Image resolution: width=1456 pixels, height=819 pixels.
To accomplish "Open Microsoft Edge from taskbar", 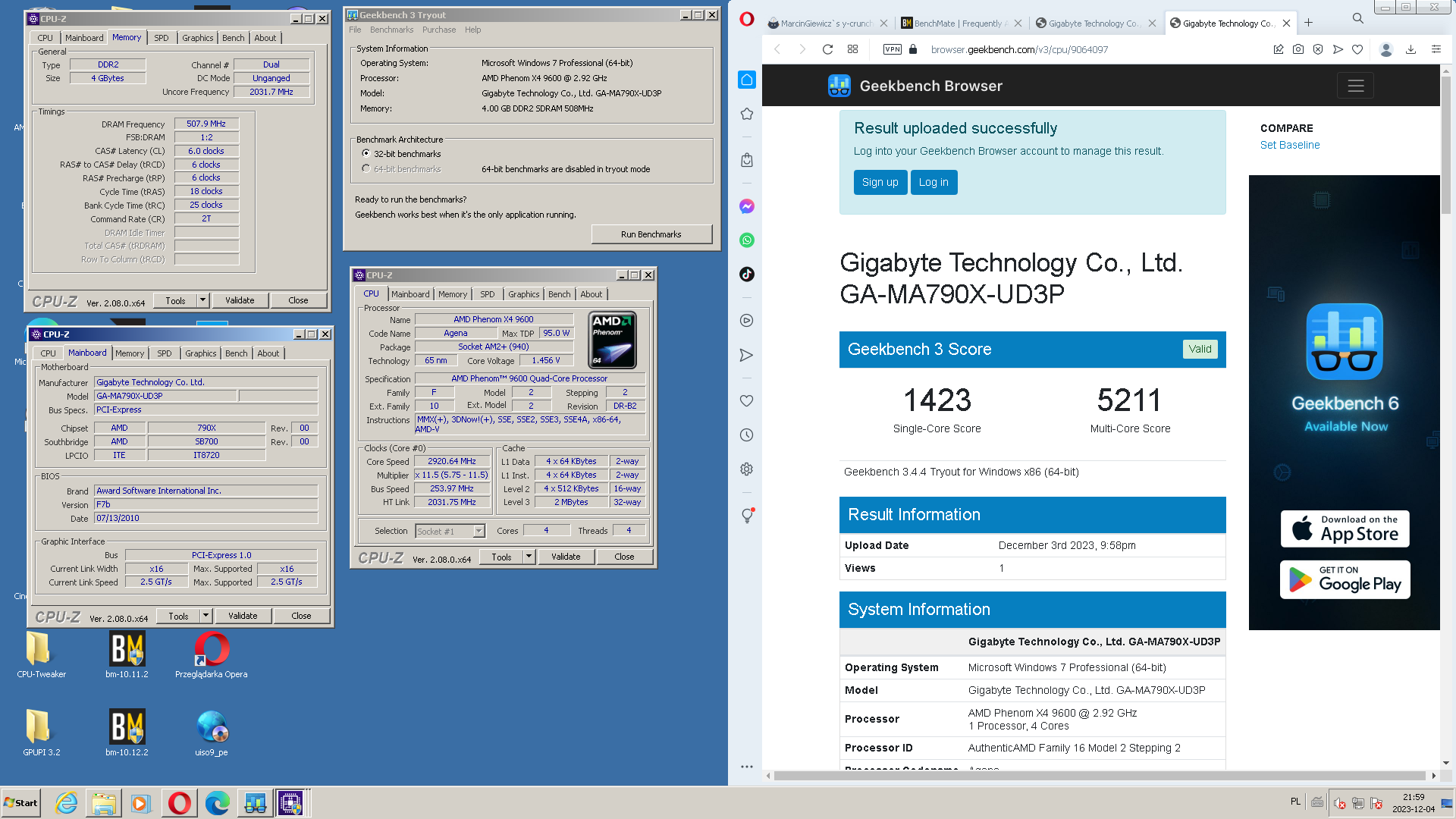I will [218, 803].
